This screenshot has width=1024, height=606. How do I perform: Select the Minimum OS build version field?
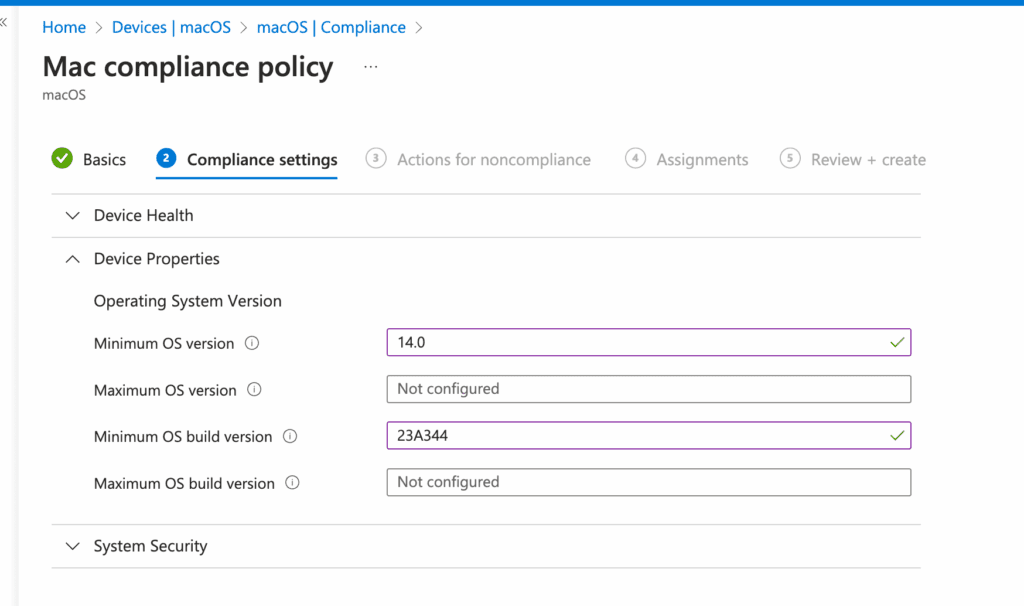coord(649,435)
